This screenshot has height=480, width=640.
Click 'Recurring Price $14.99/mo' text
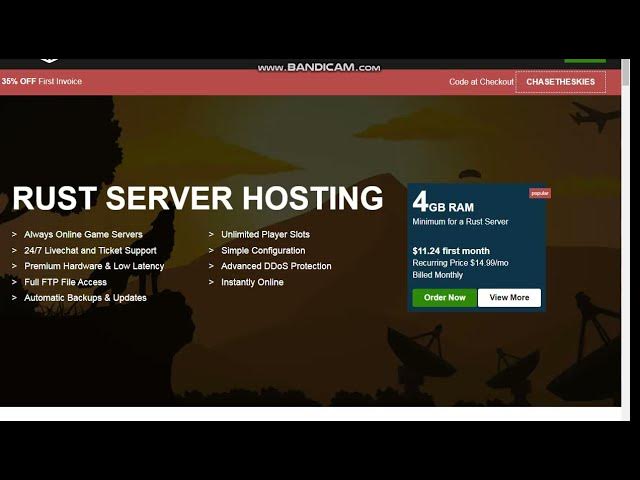[x=460, y=263]
